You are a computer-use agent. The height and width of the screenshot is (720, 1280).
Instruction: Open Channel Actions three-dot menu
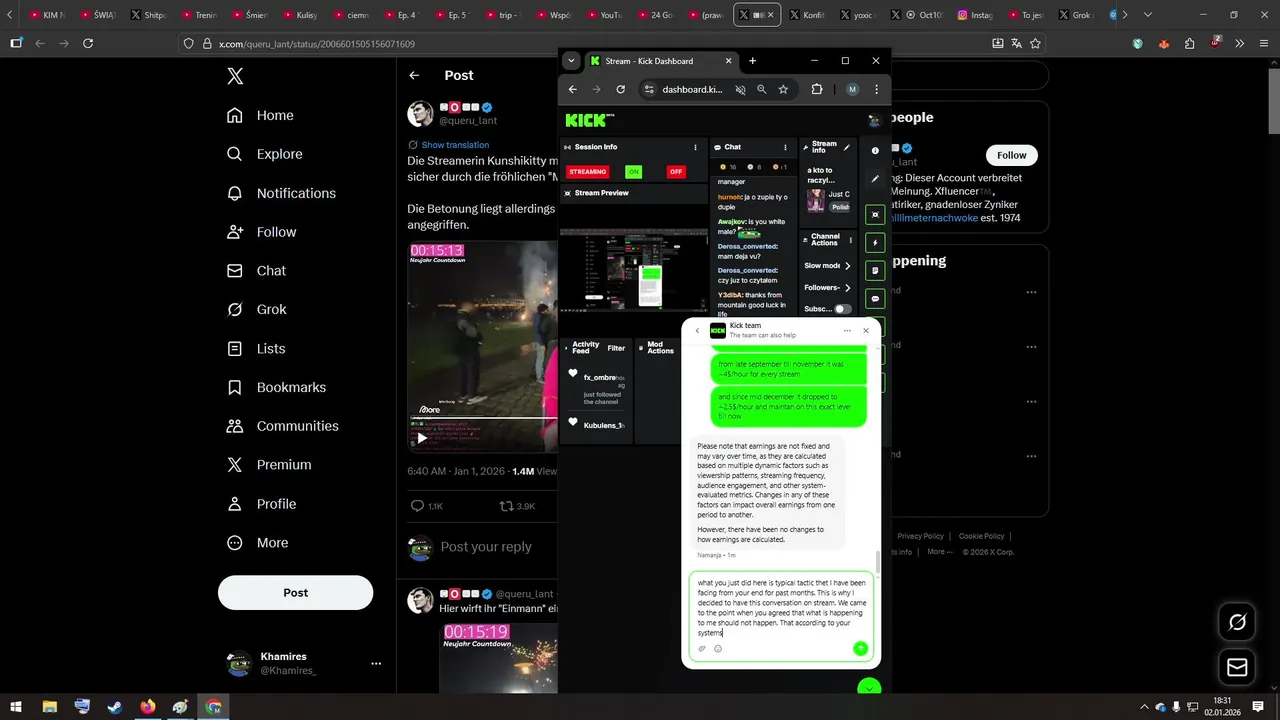[851, 240]
